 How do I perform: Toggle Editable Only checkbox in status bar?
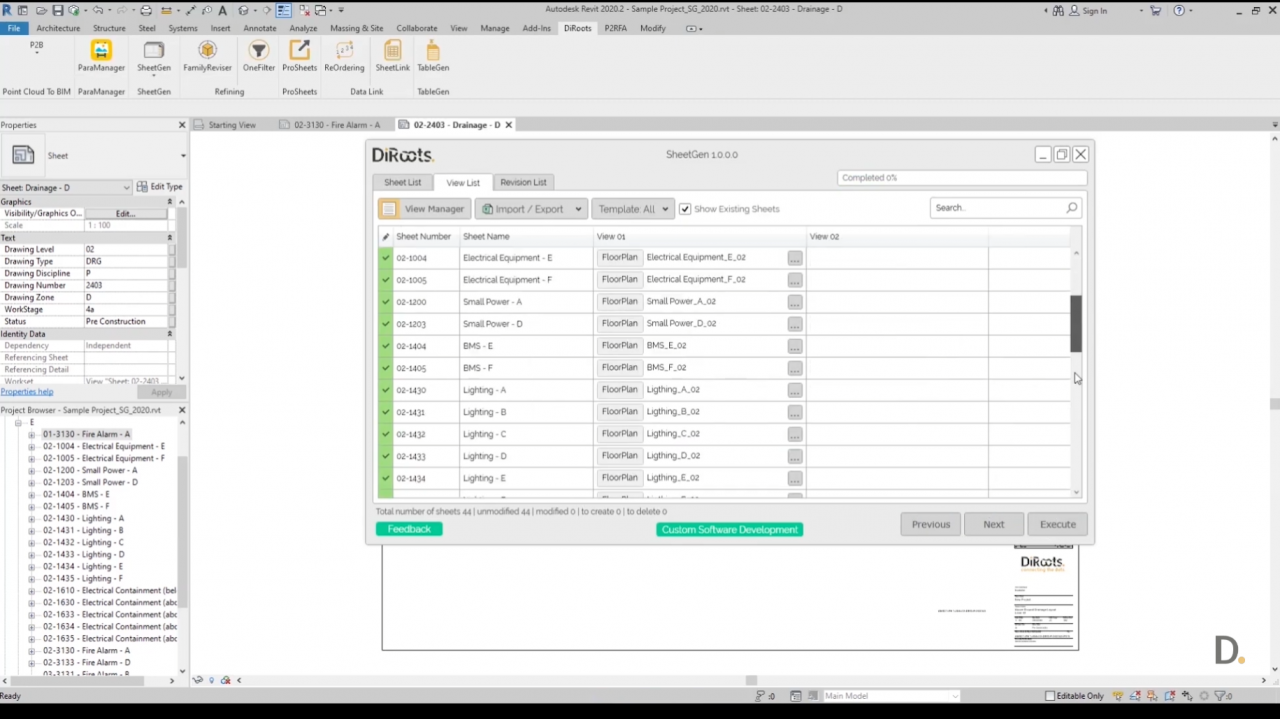(1050, 696)
